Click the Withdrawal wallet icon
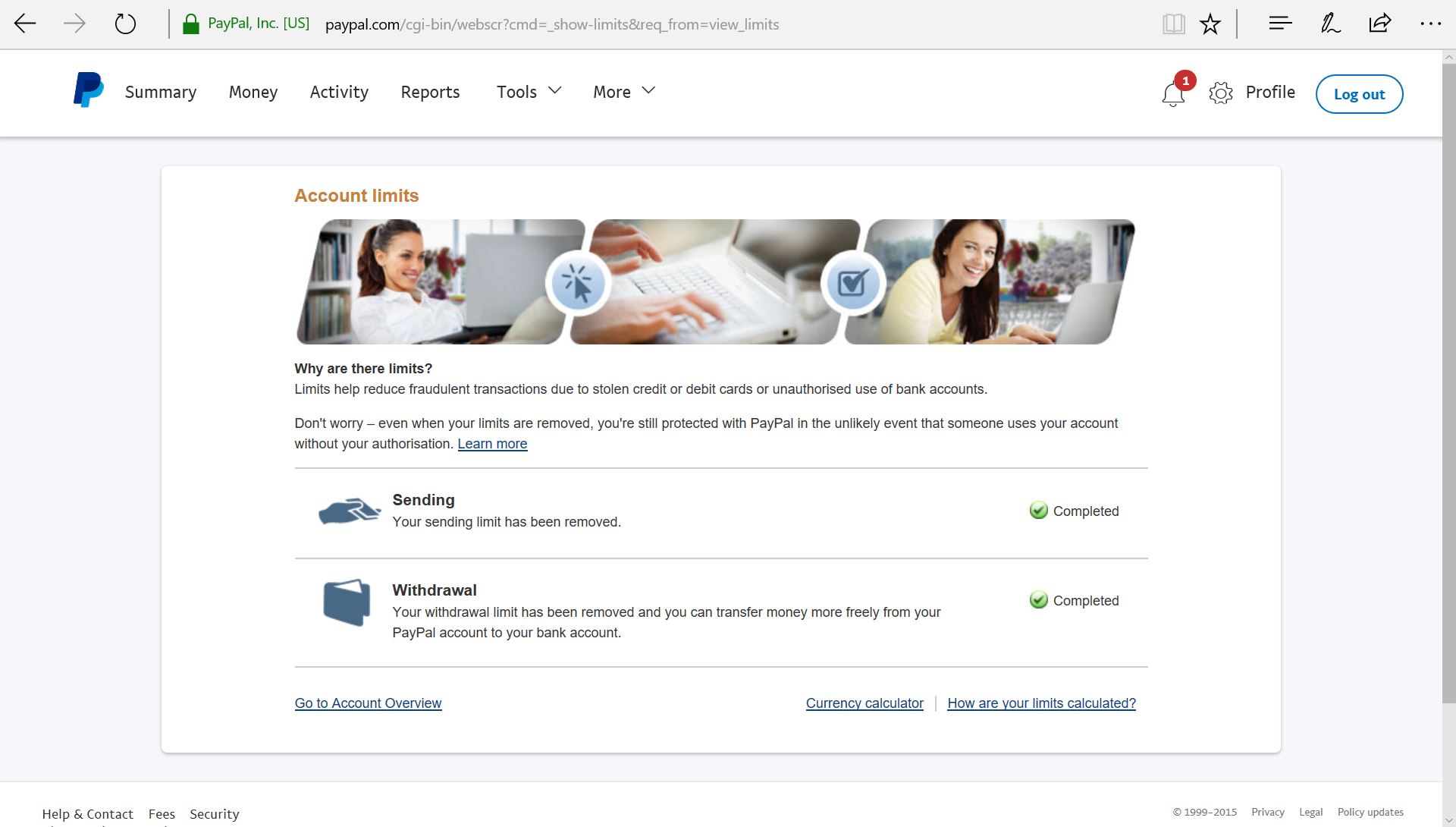Image resolution: width=1456 pixels, height=827 pixels. (347, 602)
